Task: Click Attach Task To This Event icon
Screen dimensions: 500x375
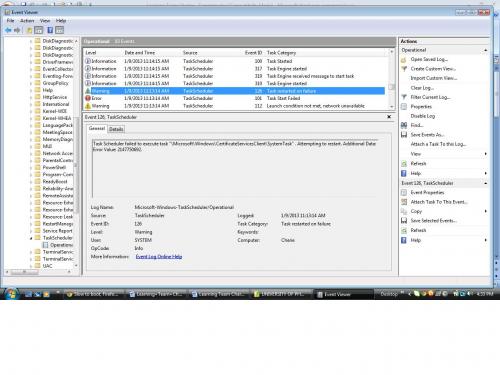Action: point(404,202)
